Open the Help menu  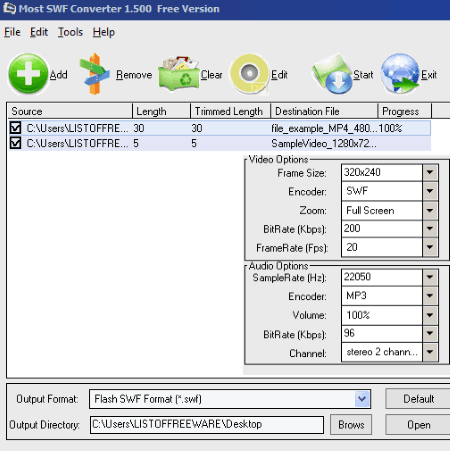[104, 32]
